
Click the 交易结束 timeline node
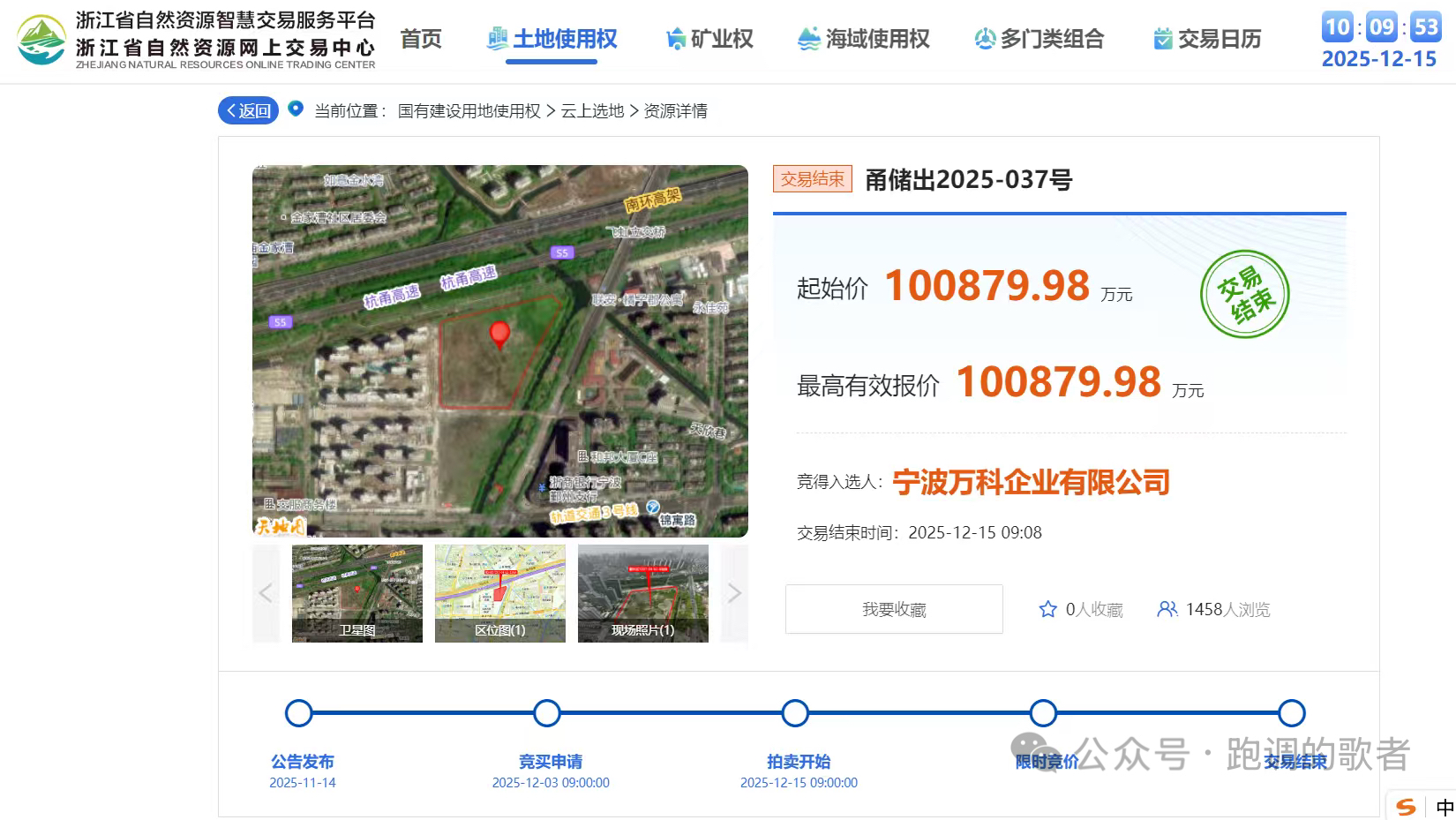pos(1292,713)
